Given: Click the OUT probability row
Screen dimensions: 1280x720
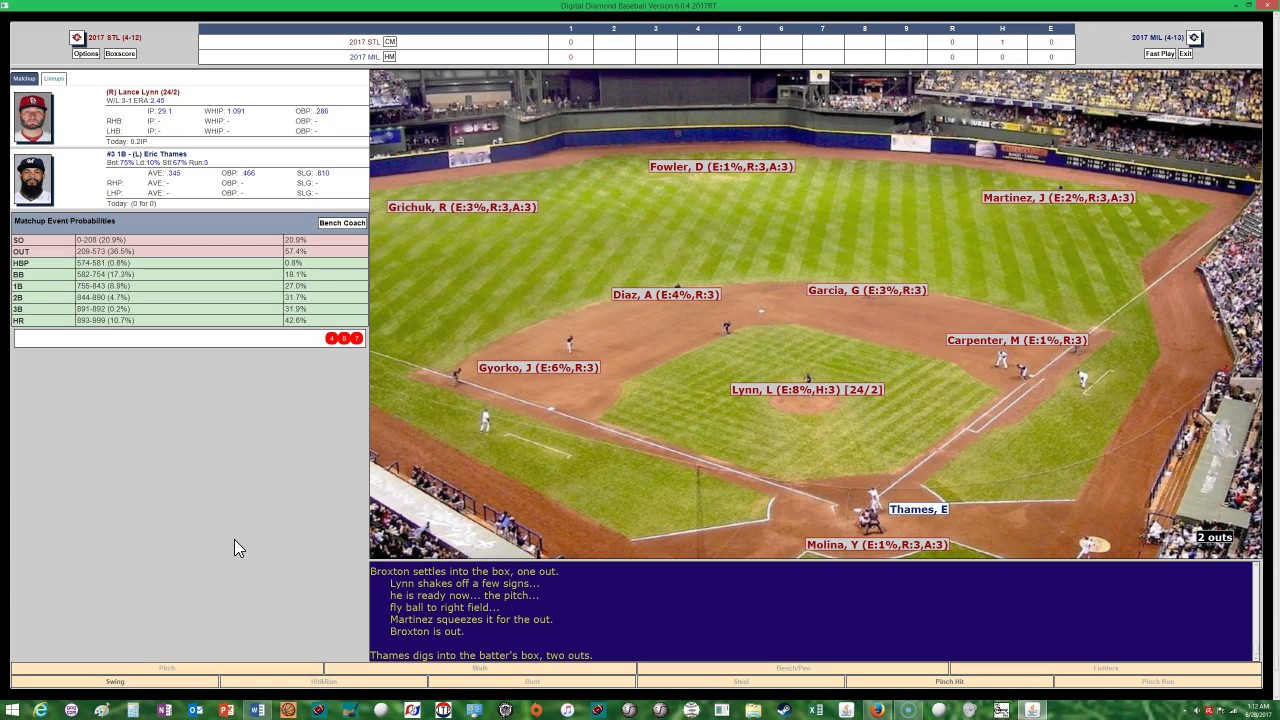Looking at the screenshot, I should tap(189, 252).
